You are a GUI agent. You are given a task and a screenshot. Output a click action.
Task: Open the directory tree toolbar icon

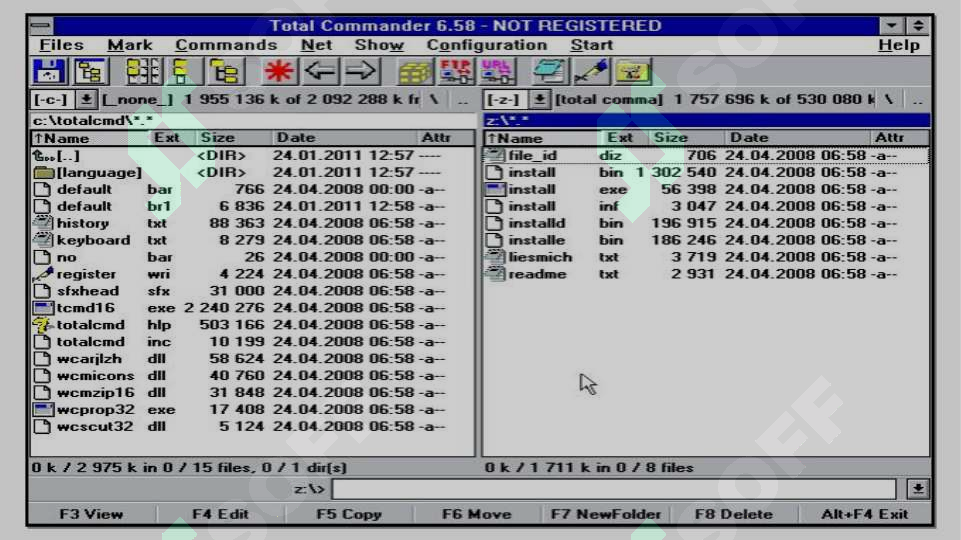91,71
